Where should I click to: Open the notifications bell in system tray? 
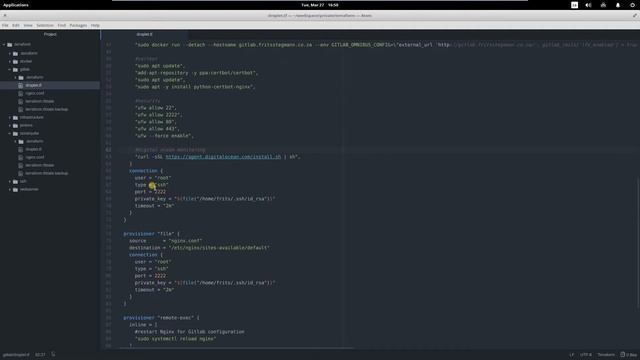click(x=618, y=5)
